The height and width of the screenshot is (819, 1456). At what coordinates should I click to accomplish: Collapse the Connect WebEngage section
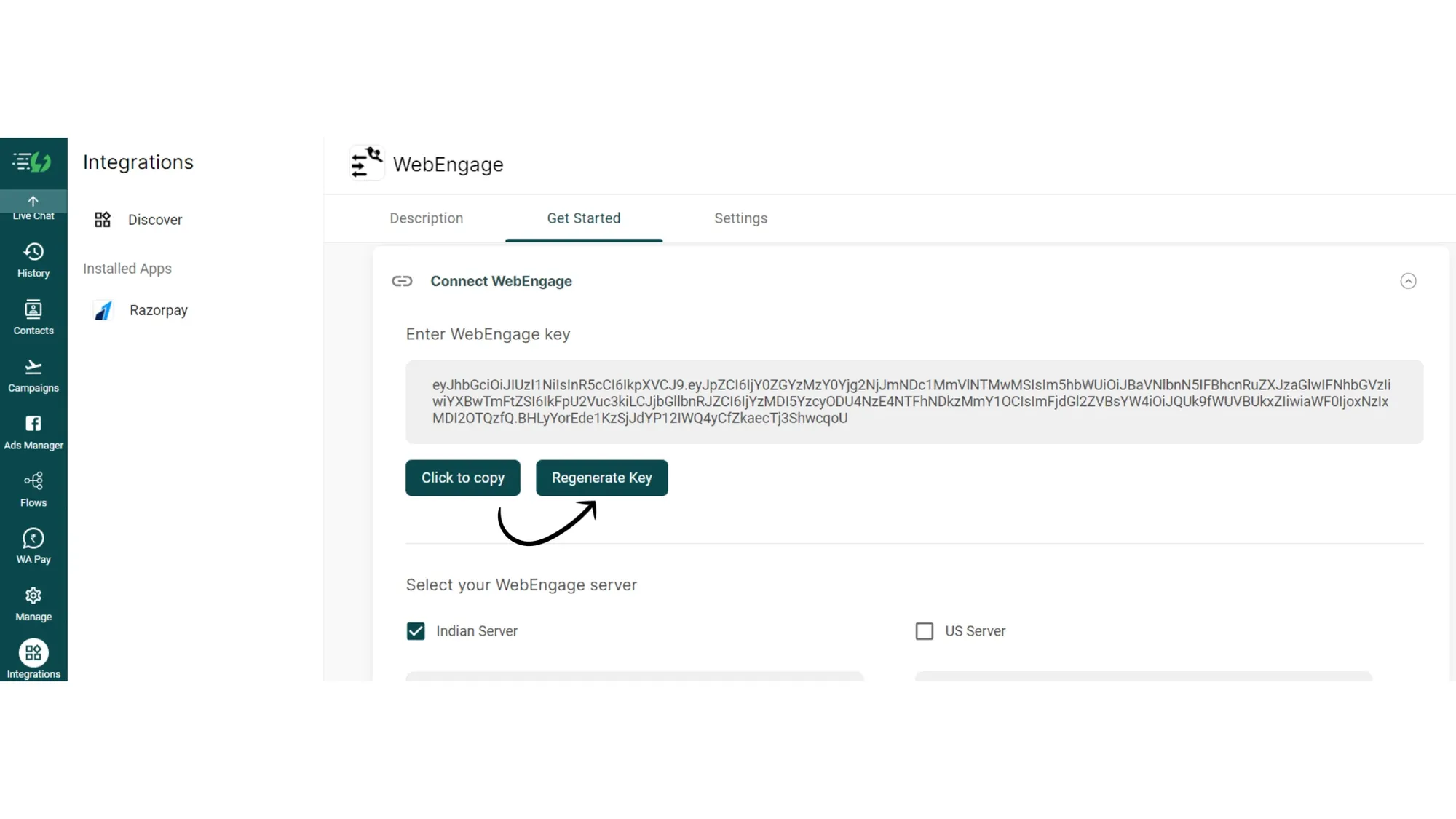click(1408, 281)
